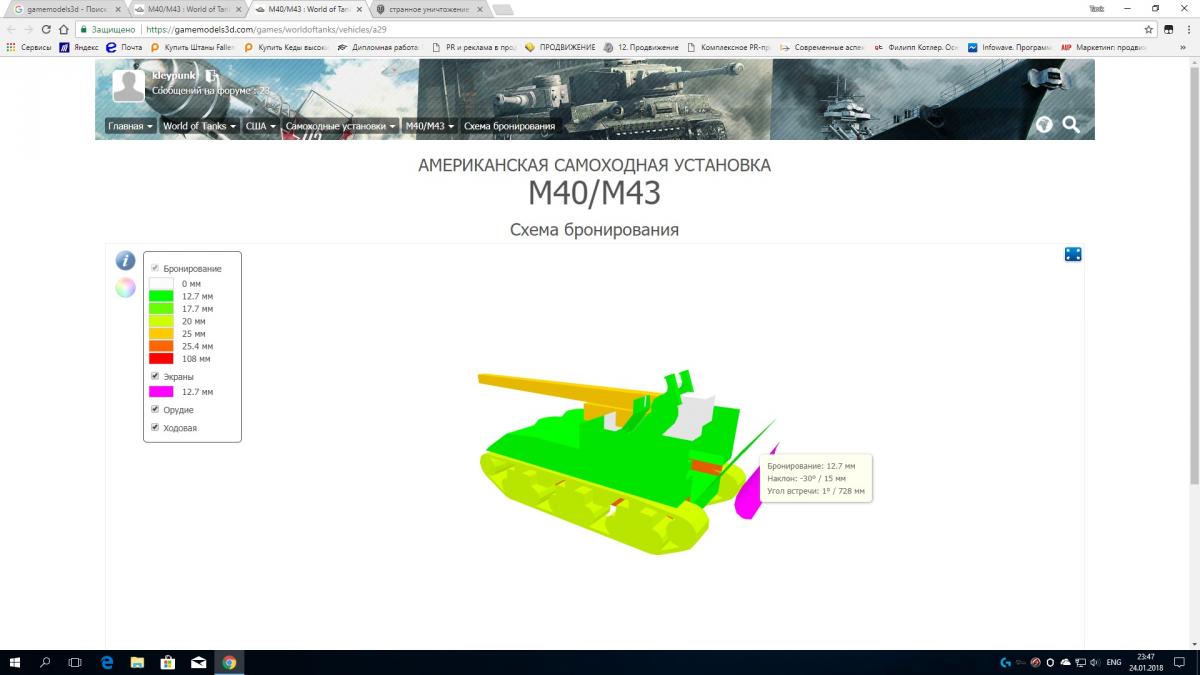
Task: Select the 20 мм yellow-green swatch
Action: (161, 321)
